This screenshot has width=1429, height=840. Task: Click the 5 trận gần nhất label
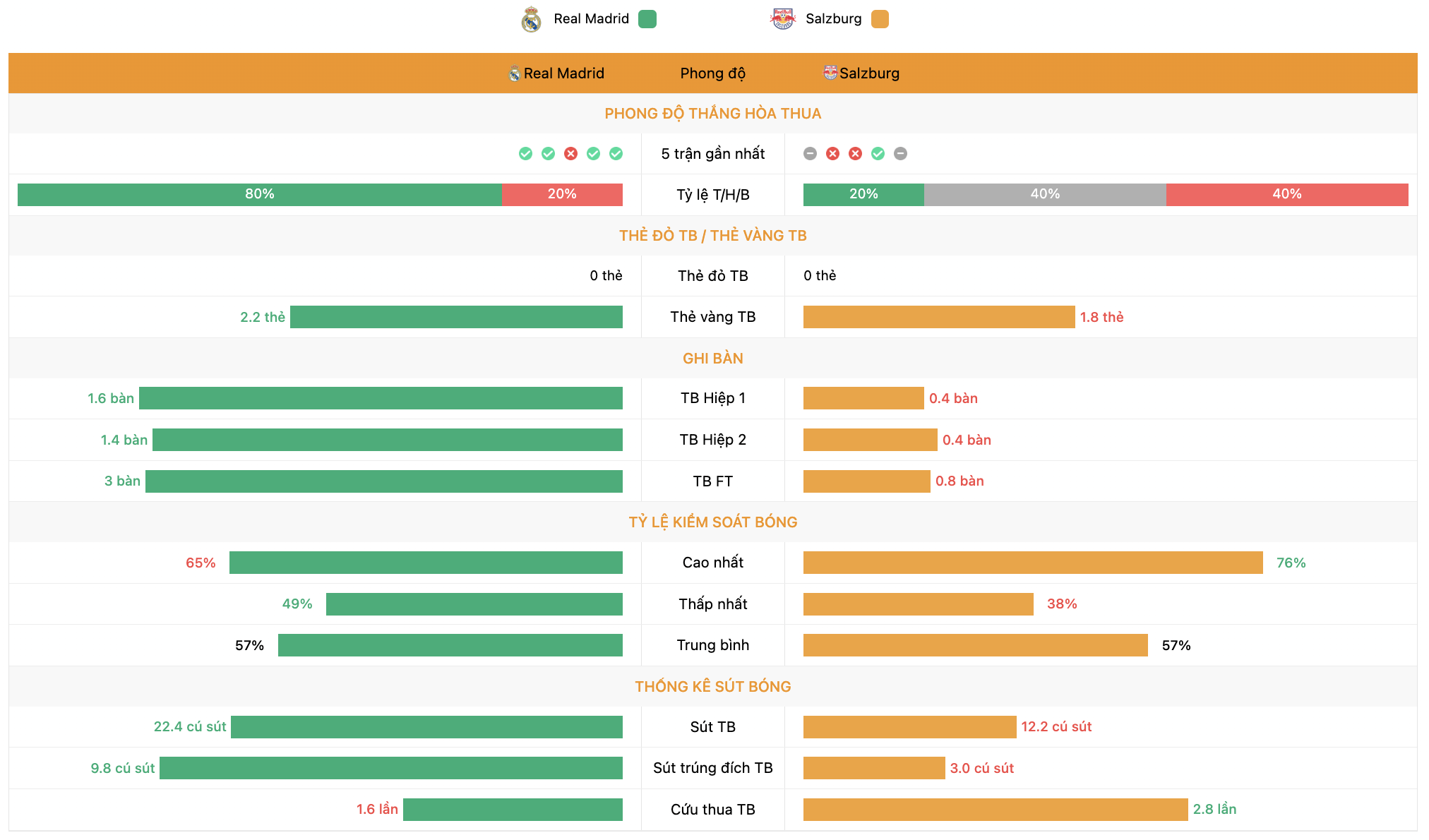point(712,154)
